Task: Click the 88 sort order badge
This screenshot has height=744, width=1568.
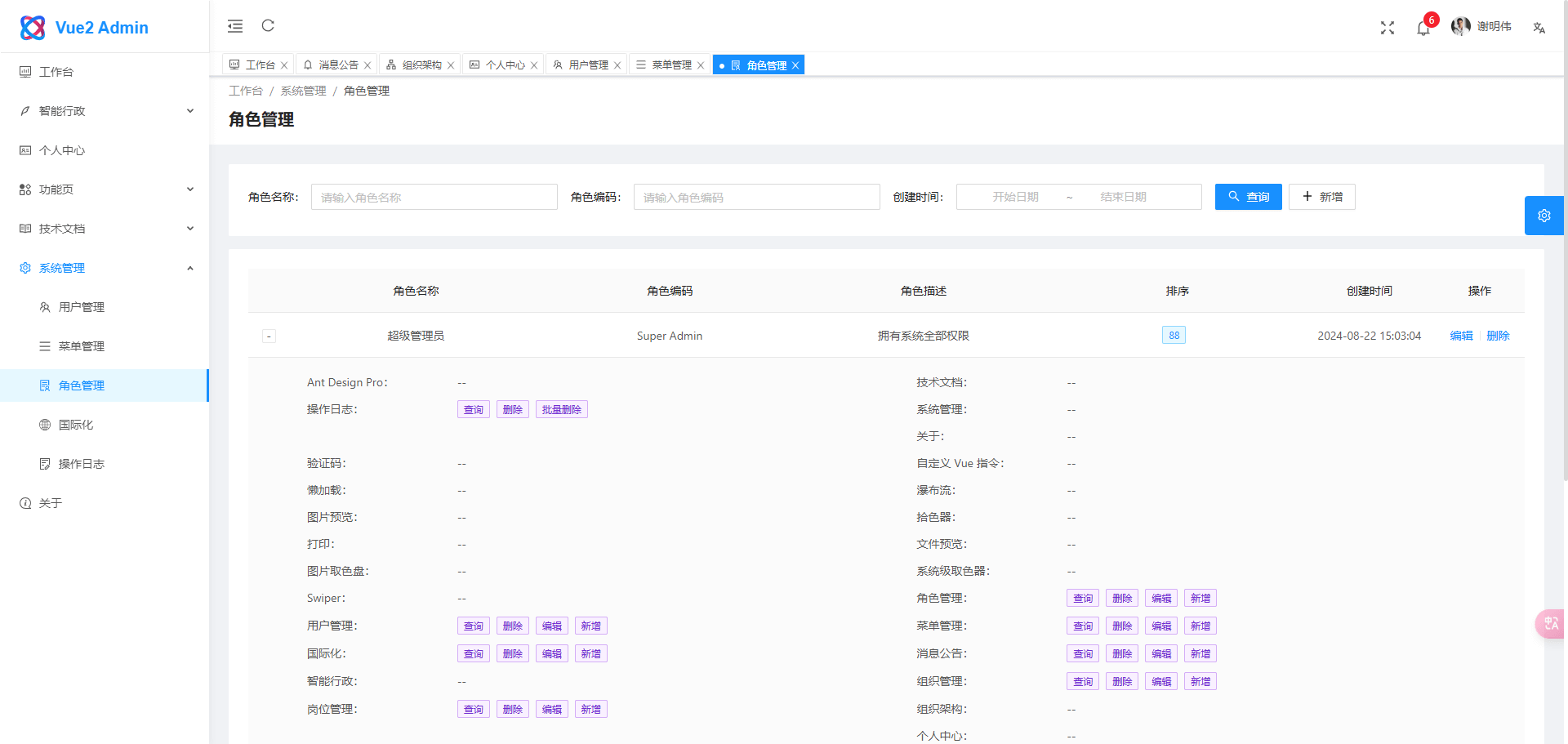Action: tap(1174, 335)
